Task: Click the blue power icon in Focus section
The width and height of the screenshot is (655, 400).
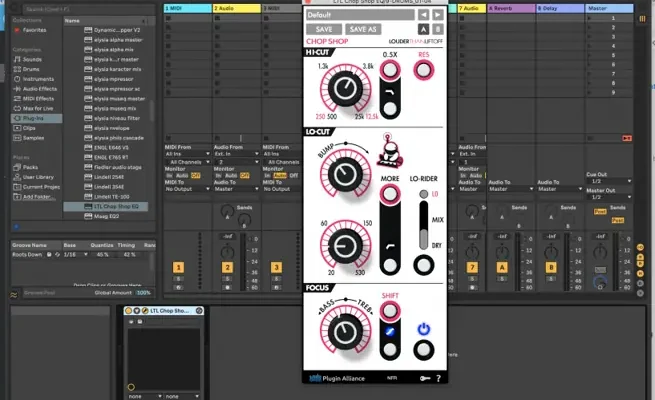Action: tap(423, 327)
